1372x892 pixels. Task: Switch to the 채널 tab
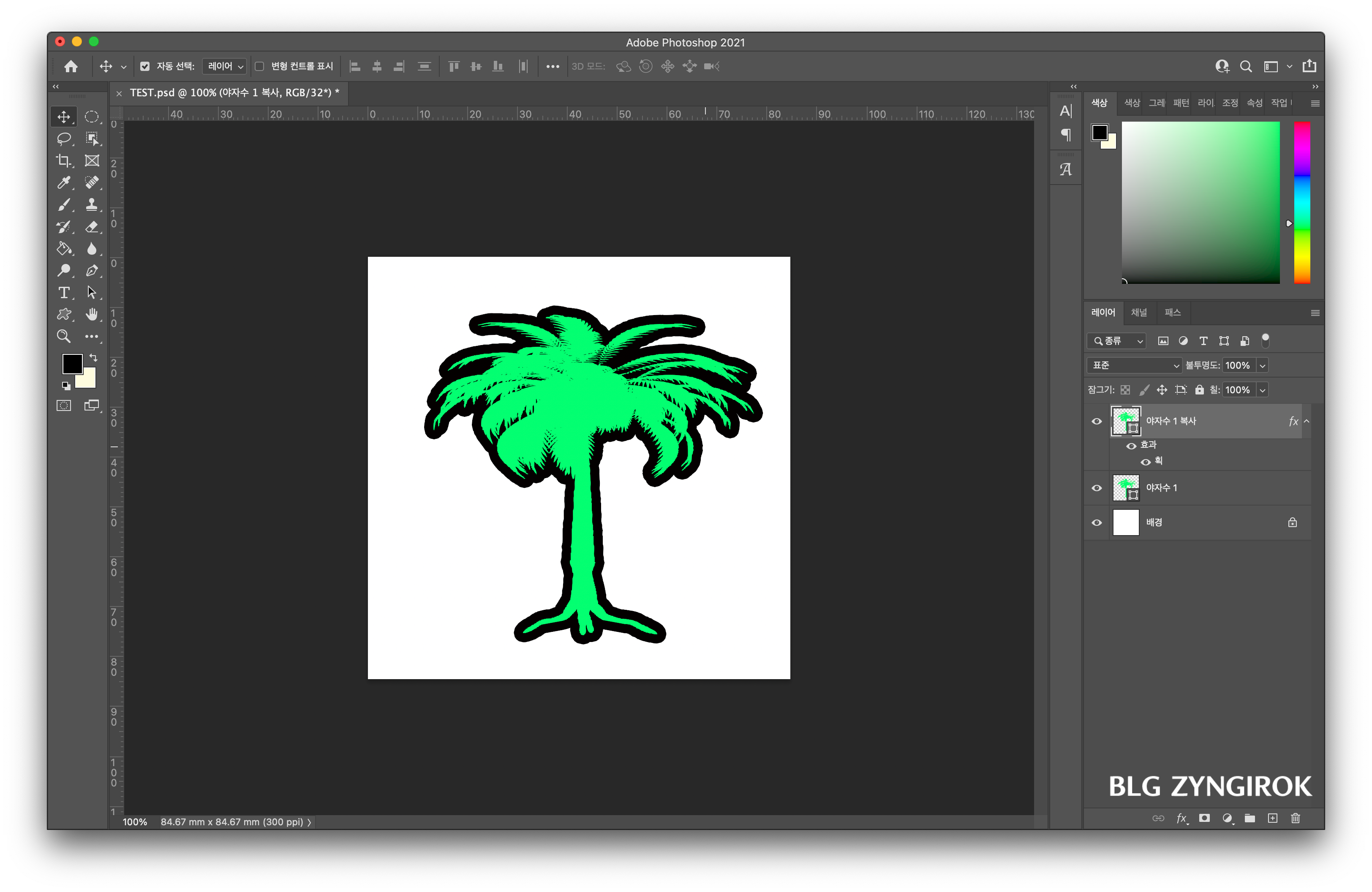tap(1138, 312)
